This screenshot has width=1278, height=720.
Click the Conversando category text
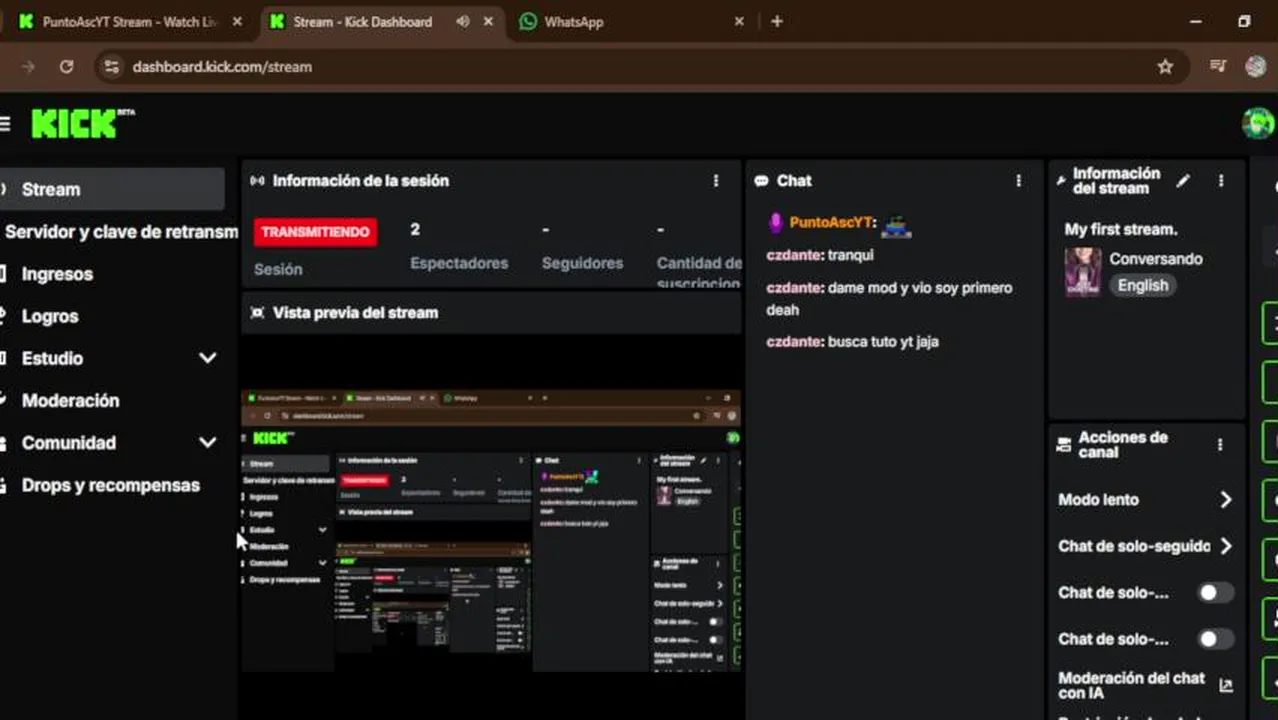pos(1156,259)
